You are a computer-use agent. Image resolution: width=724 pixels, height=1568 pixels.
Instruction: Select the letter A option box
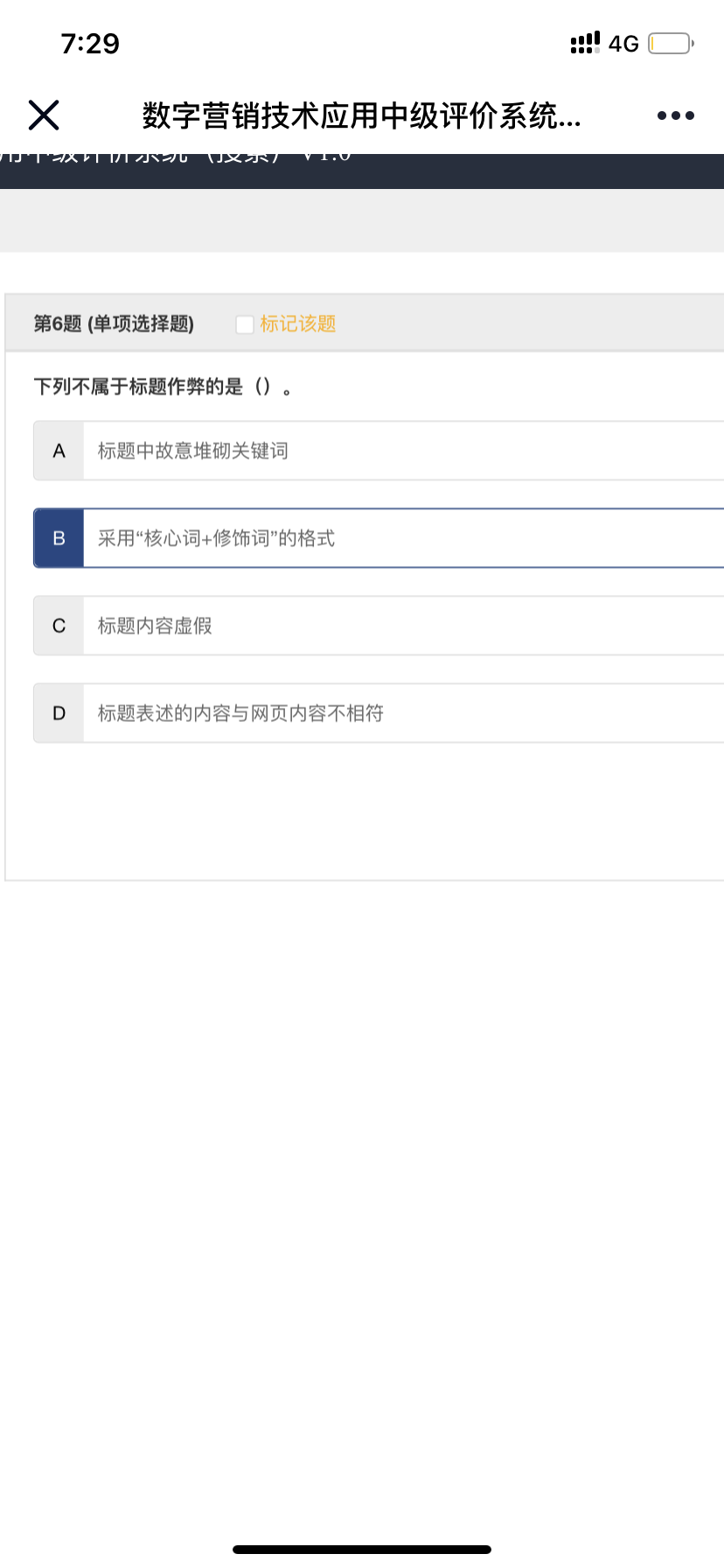tap(59, 451)
